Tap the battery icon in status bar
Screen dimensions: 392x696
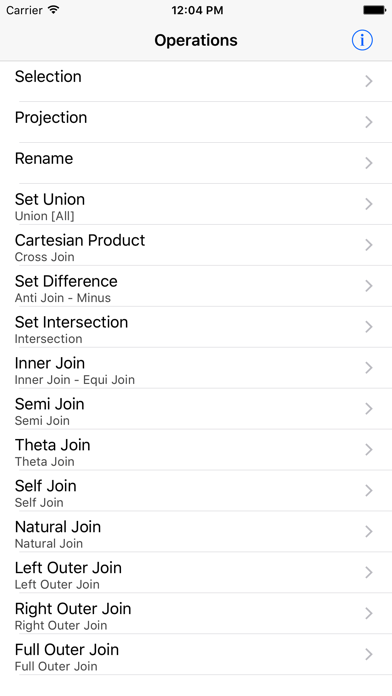(374, 10)
